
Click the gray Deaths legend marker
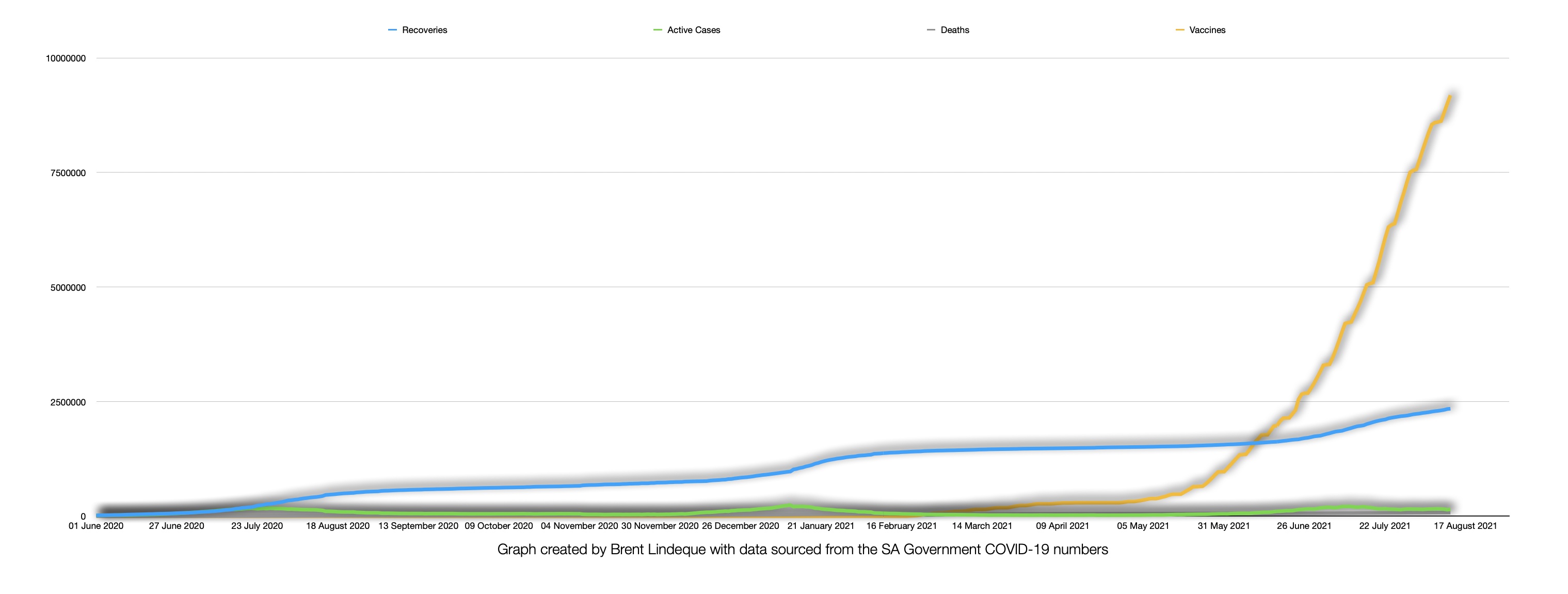[x=931, y=30]
